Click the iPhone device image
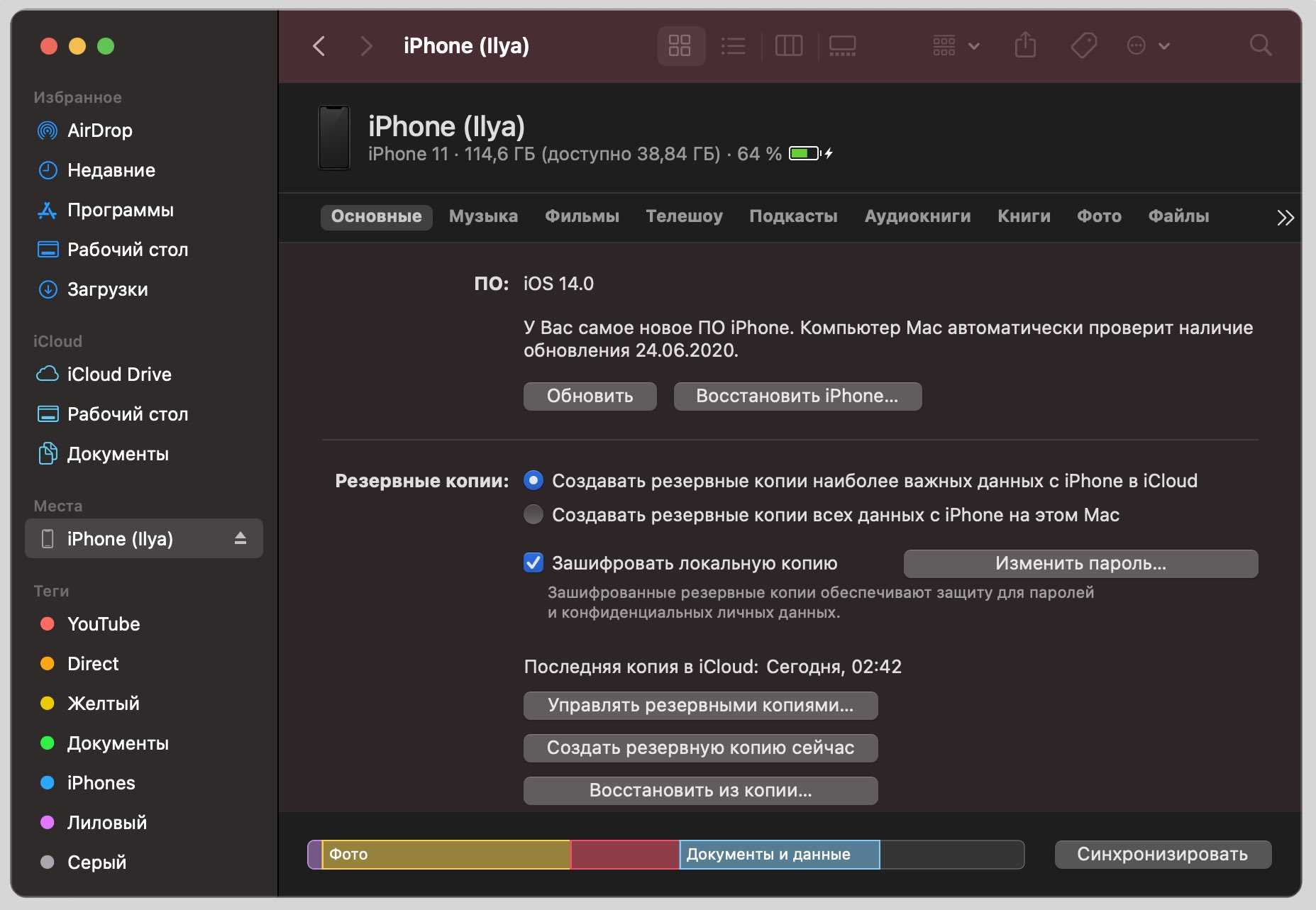The image size is (1316, 910). point(334,138)
